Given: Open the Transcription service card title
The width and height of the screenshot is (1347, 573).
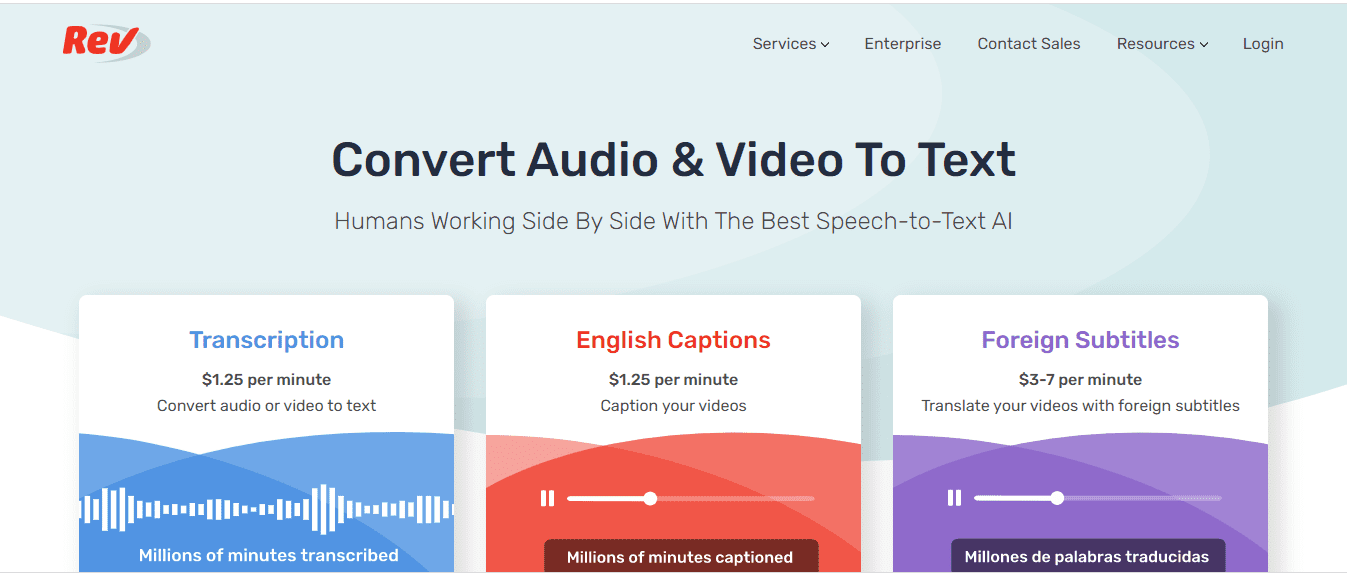Looking at the screenshot, I should [267, 340].
